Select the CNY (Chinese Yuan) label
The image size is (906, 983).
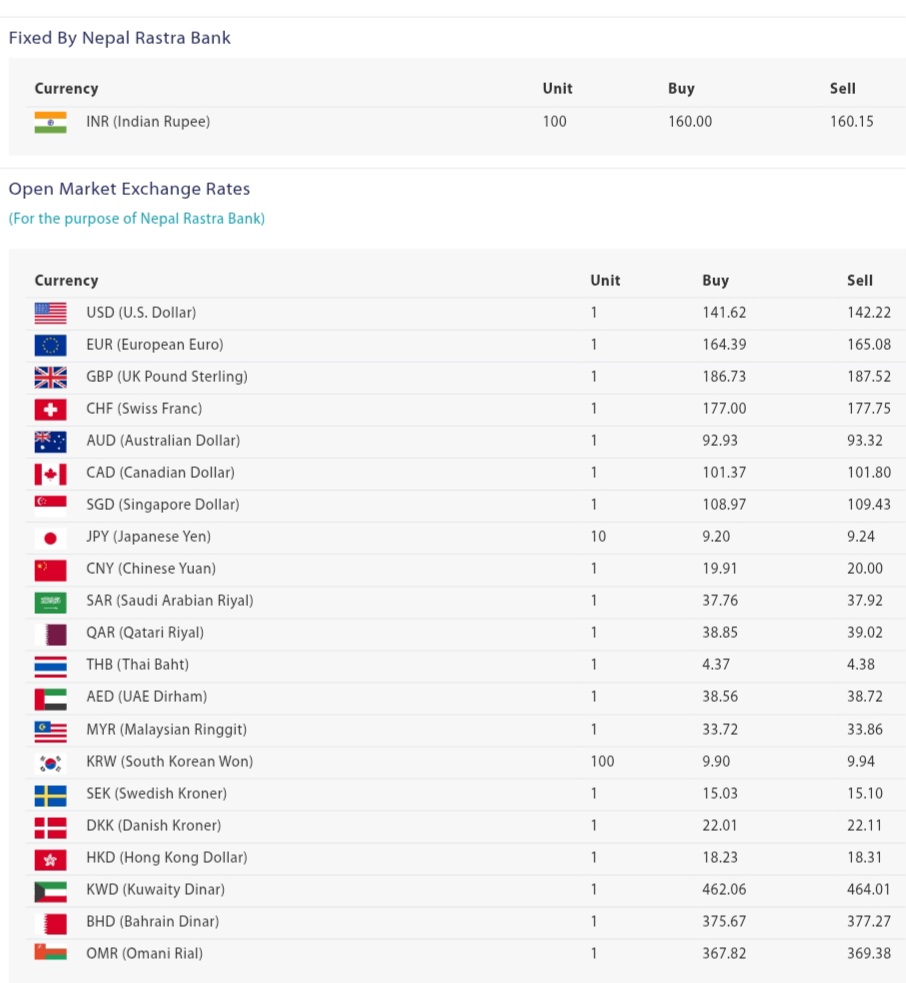150,569
